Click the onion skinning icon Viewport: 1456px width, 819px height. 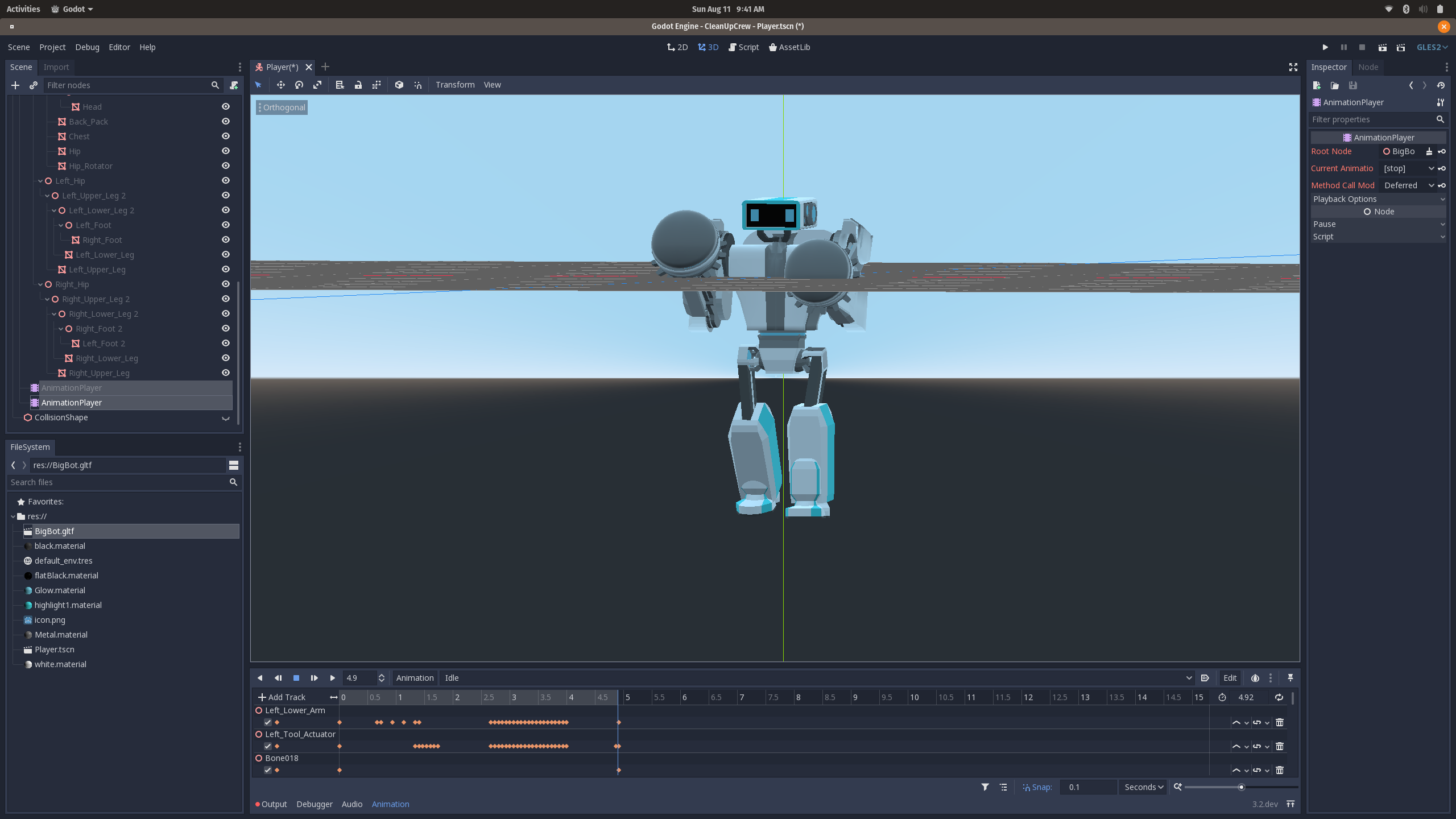[x=1255, y=678]
